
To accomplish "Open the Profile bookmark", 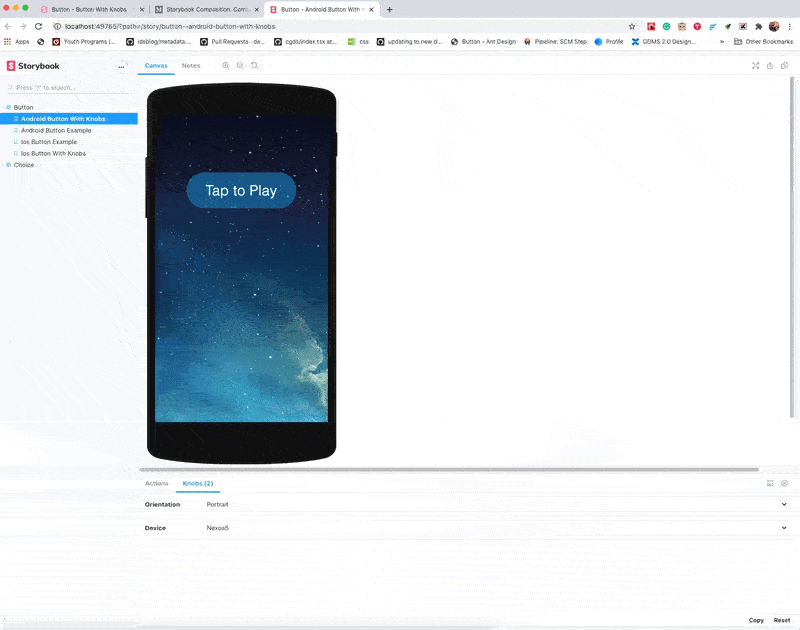I will tap(609, 42).
